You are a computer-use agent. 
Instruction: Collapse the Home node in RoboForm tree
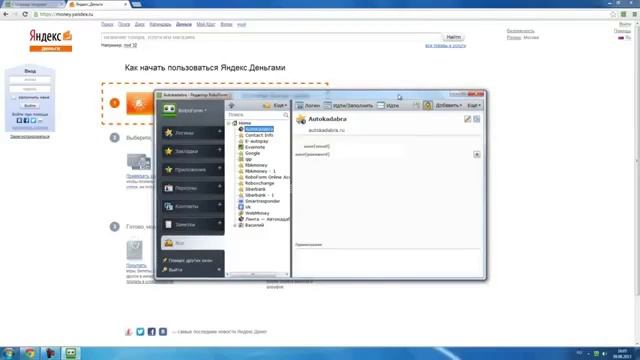pos(229,123)
